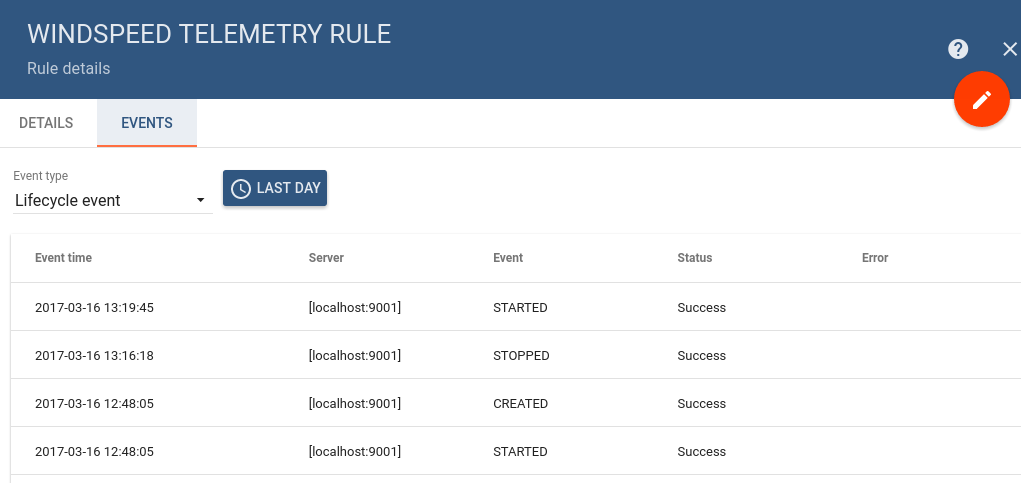1021x483 pixels.
Task: Click the Error column header
Action: (875, 257)
